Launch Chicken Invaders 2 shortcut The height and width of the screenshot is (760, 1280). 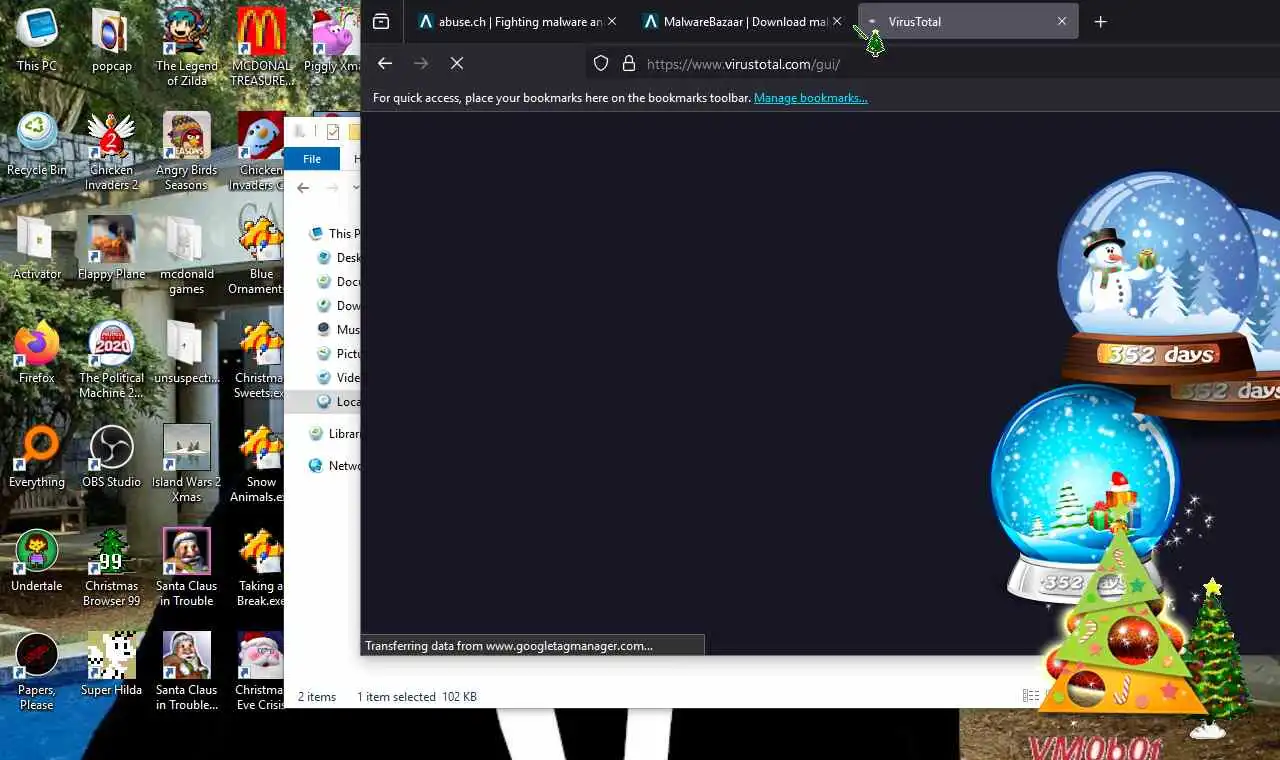pos(111,151)
